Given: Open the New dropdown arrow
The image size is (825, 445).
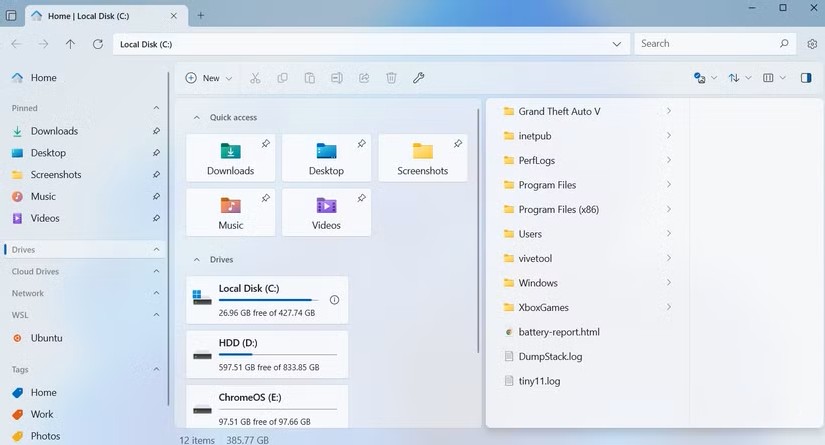Looking at the screenshot, I should [229, 78].
